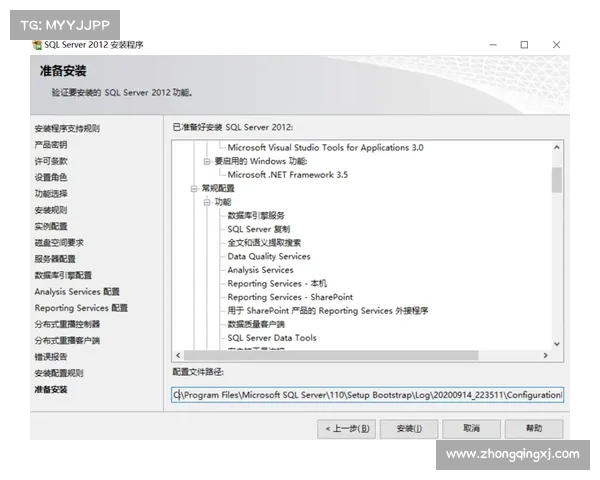Select 用于 SharePoint 产品的 Reporting Services 外接程序
The height and width of the screenshot is (480, 600).
pyautogui.click(x=328, y=311)
